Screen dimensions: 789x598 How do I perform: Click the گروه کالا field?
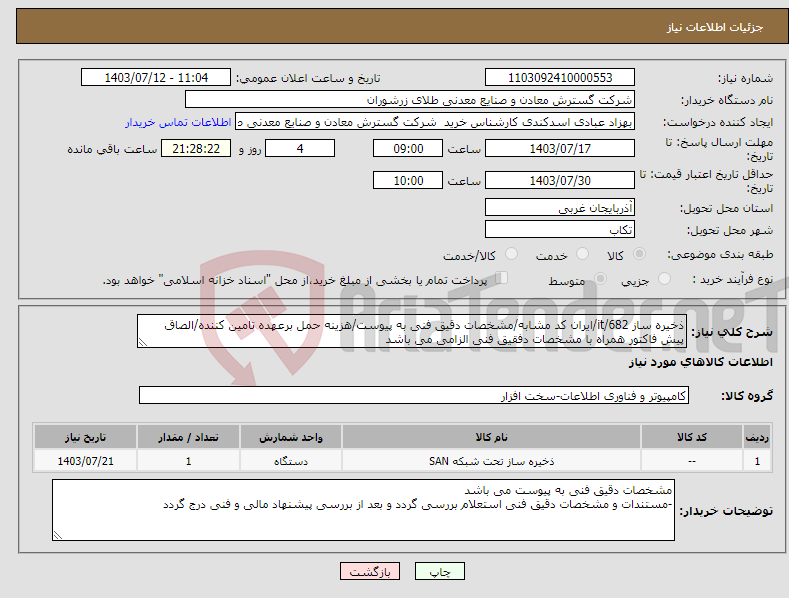pyautogui.click(x=414, y=396)
